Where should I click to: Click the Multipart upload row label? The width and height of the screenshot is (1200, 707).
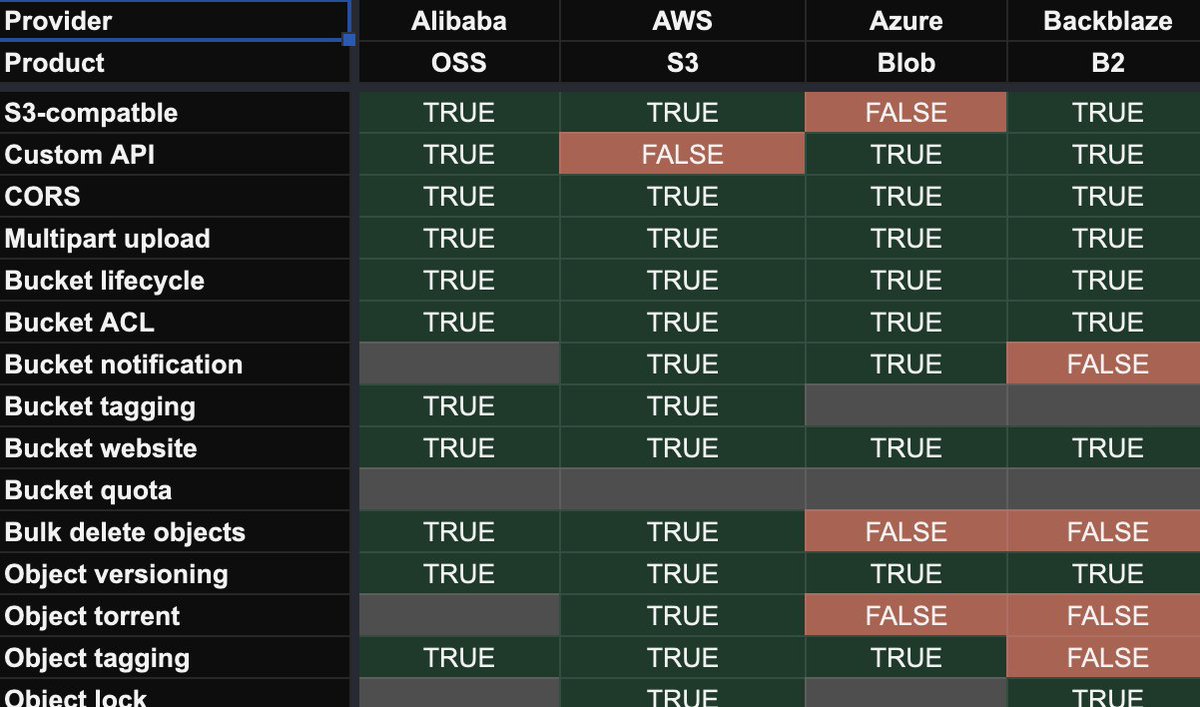[x=175, y=238]
